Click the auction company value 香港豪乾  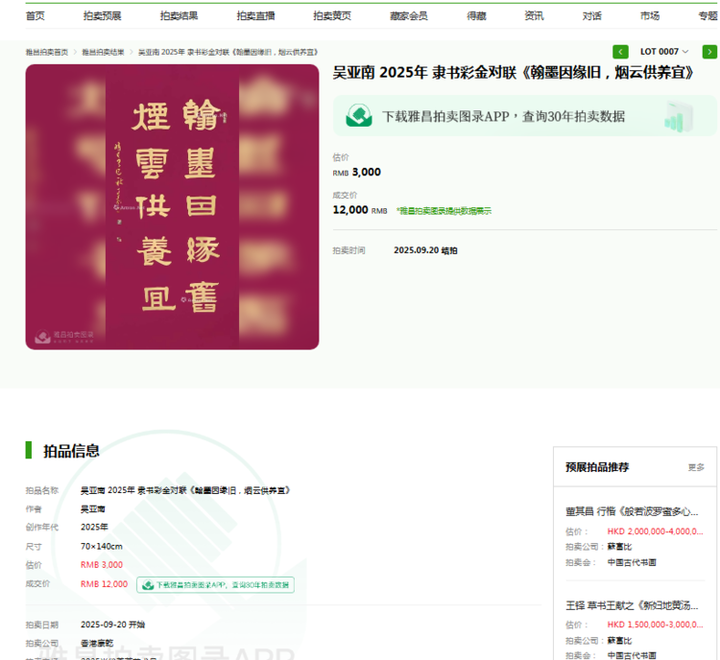97,643
